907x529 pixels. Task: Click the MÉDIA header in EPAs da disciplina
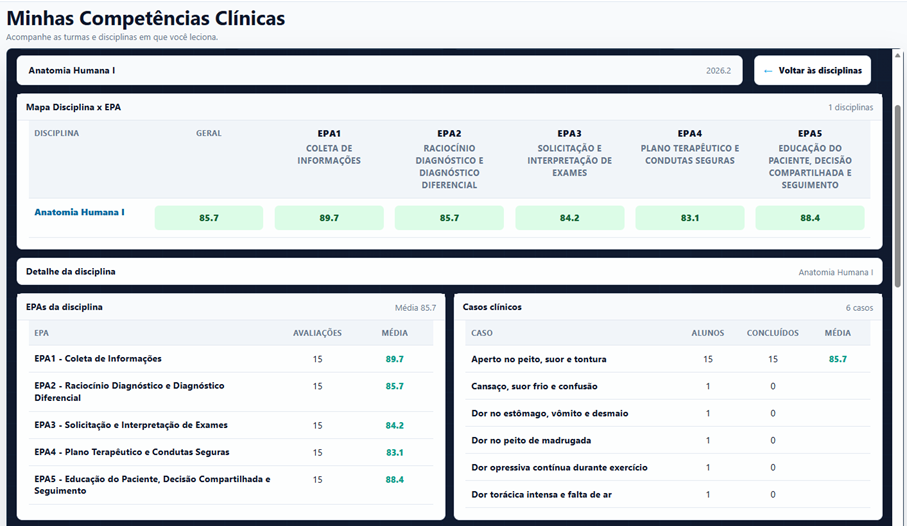pyautogui.click(x=394, y=333)
